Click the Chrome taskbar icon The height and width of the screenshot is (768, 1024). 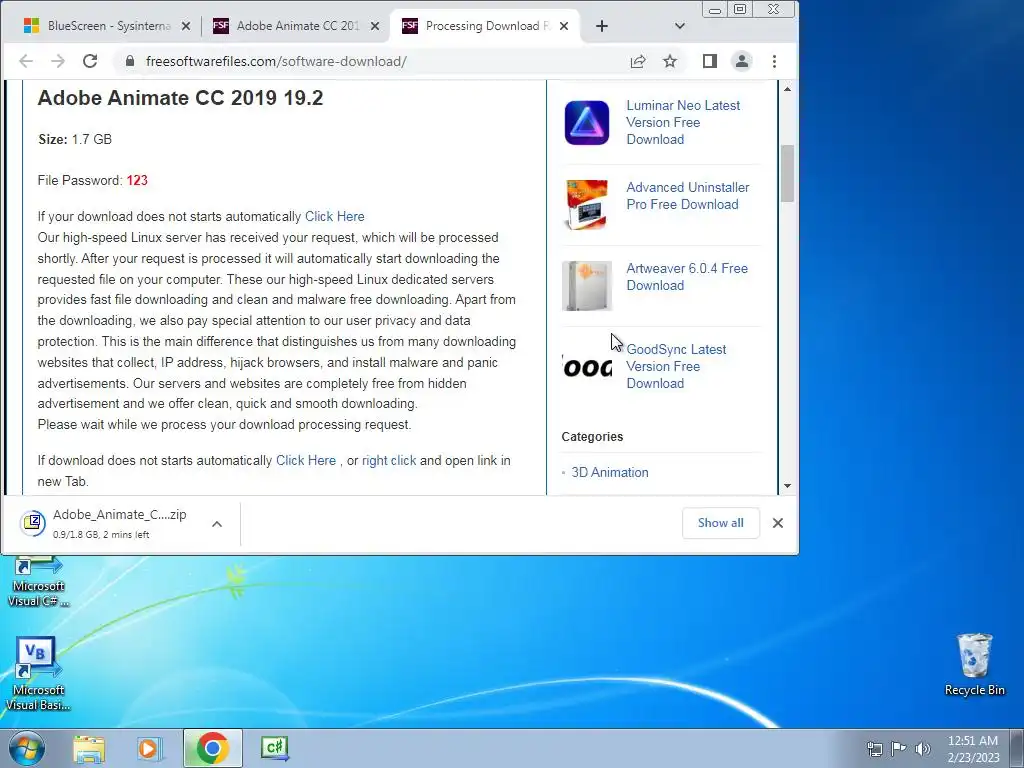click(x=212, y=748)
